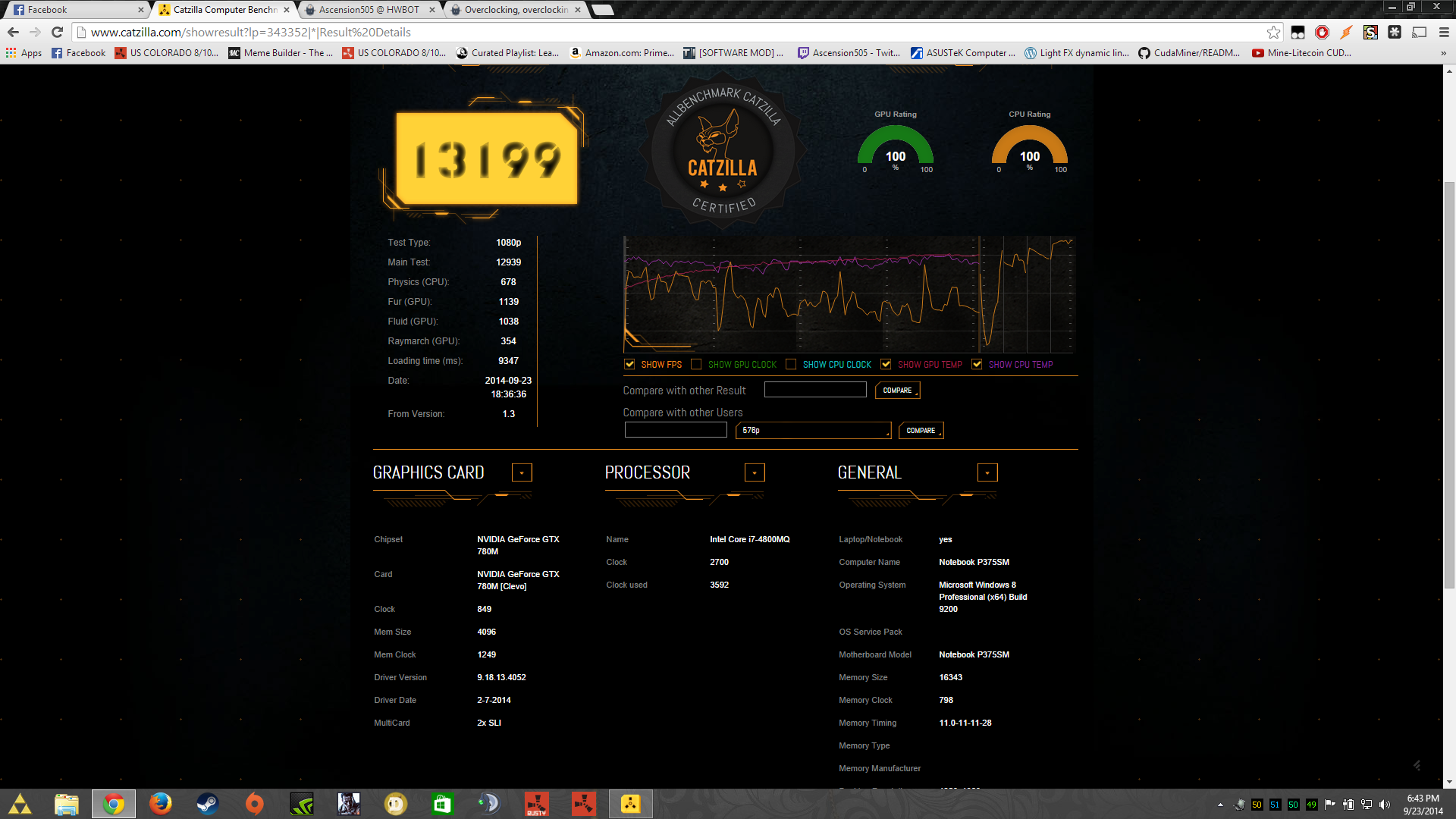Image resolution: width=1456 pixels, height=819 pixels.
Task: Click the orange lightning bolt extension icon
Action: pyautogui.click(x=1346, y=32)
